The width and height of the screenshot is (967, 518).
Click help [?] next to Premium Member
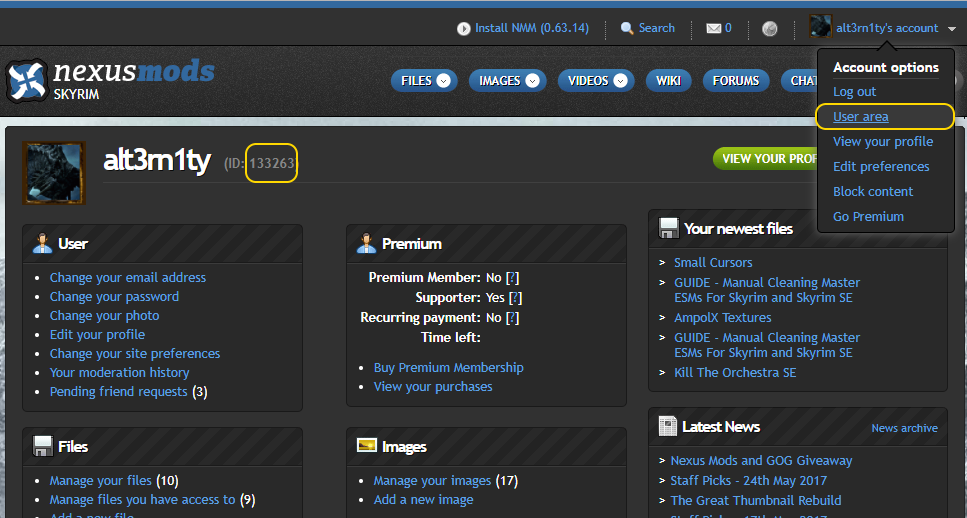pos(512,278)
